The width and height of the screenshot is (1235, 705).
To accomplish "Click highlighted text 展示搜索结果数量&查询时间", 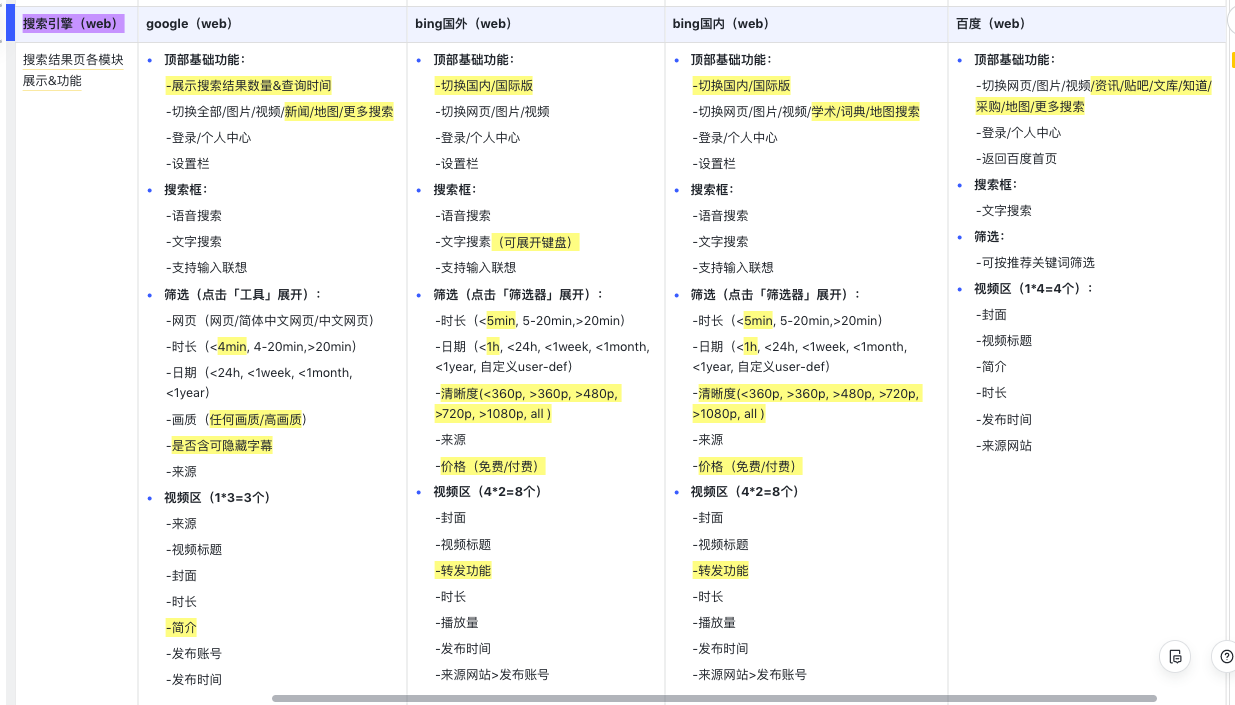I will (x=250, y=86).
